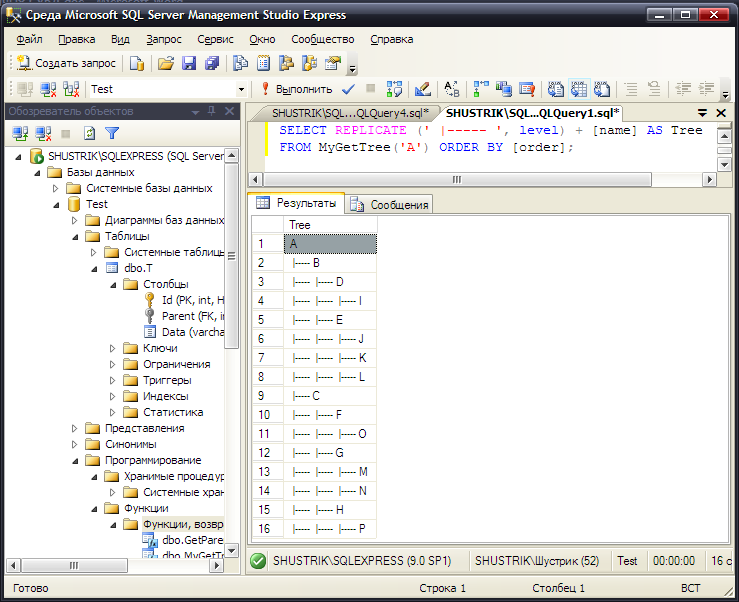Collapse the Test database node
739x602 pixels.
pyautogui.click(x=57, y=205)
